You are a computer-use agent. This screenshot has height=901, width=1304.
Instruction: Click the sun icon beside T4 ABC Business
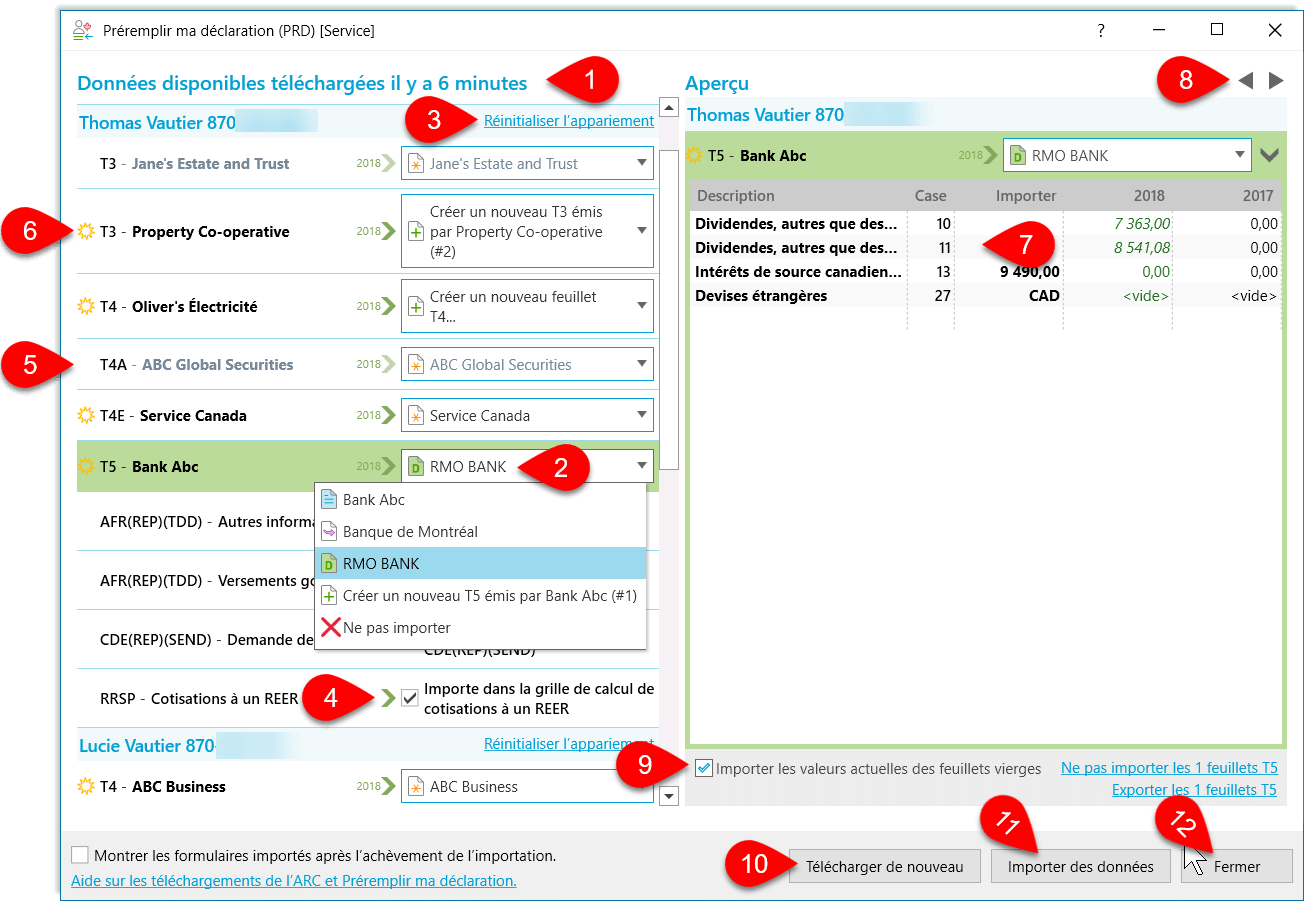pyautogui.click(x=86, y=786)
